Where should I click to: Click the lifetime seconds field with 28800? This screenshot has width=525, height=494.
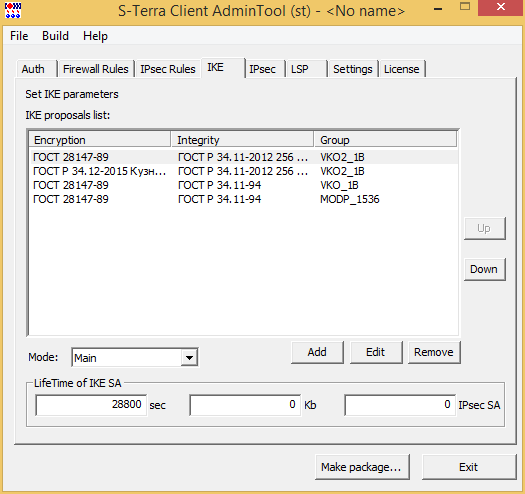pyautogui.click(x=91, y=405)
